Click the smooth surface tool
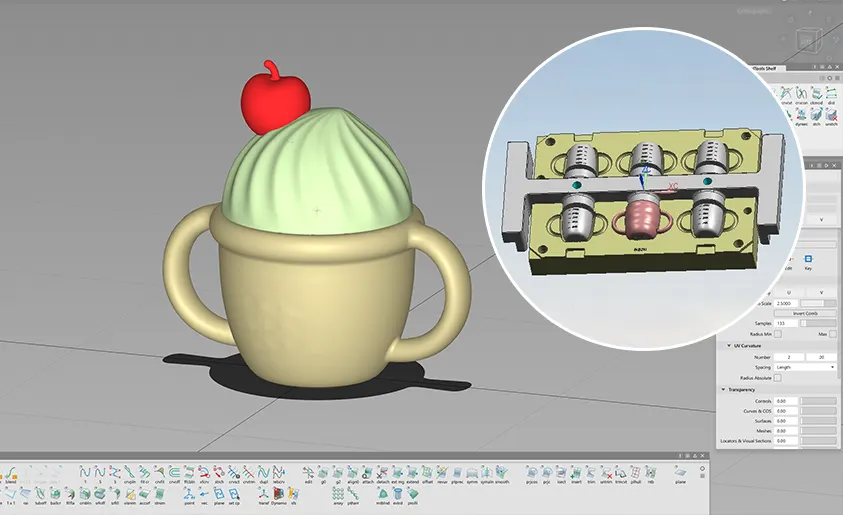 click(502, 475)
